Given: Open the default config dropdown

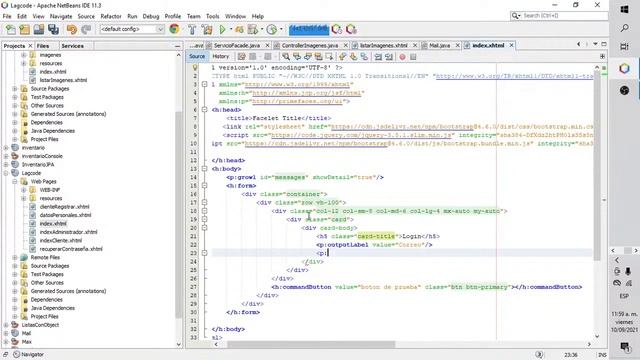Looking at the screenshot, I should click(132, 29).
